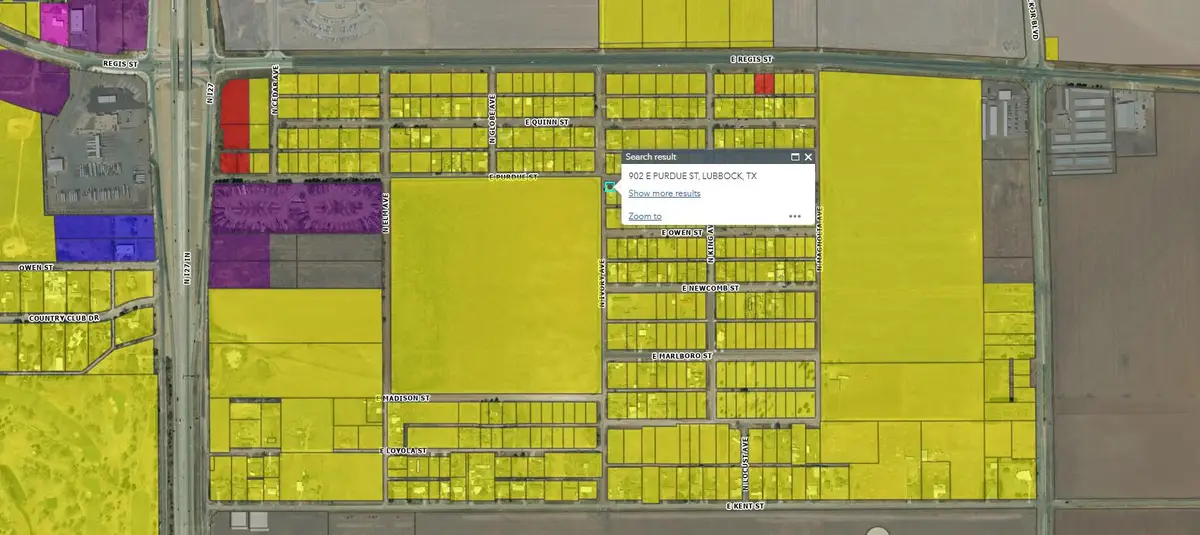1200x535 pixels.
Task: Click the Zoom to link
Action: (x=644, y=216)
